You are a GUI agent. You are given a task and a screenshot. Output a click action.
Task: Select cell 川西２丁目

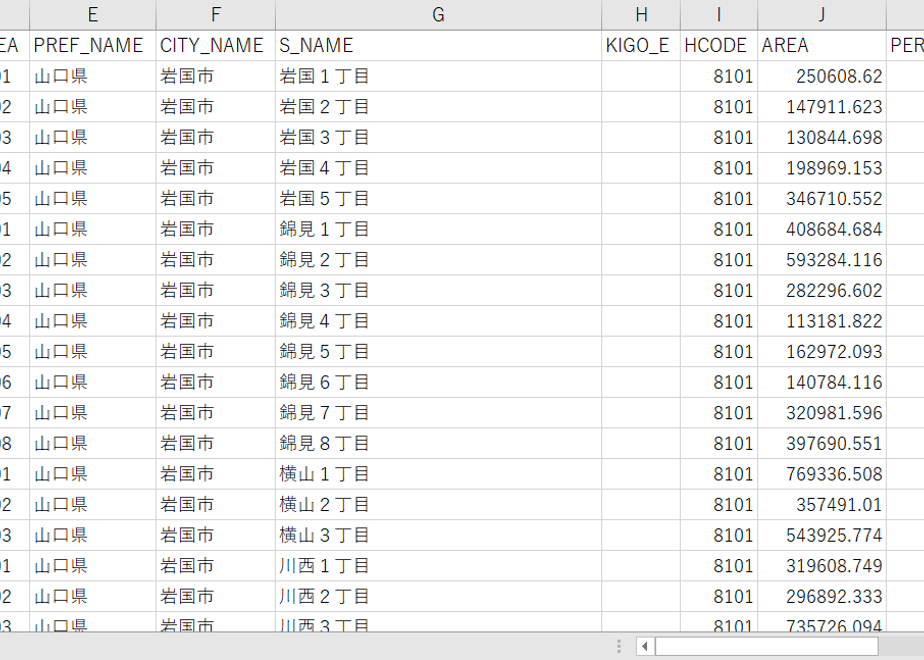(x=438, y=597)
